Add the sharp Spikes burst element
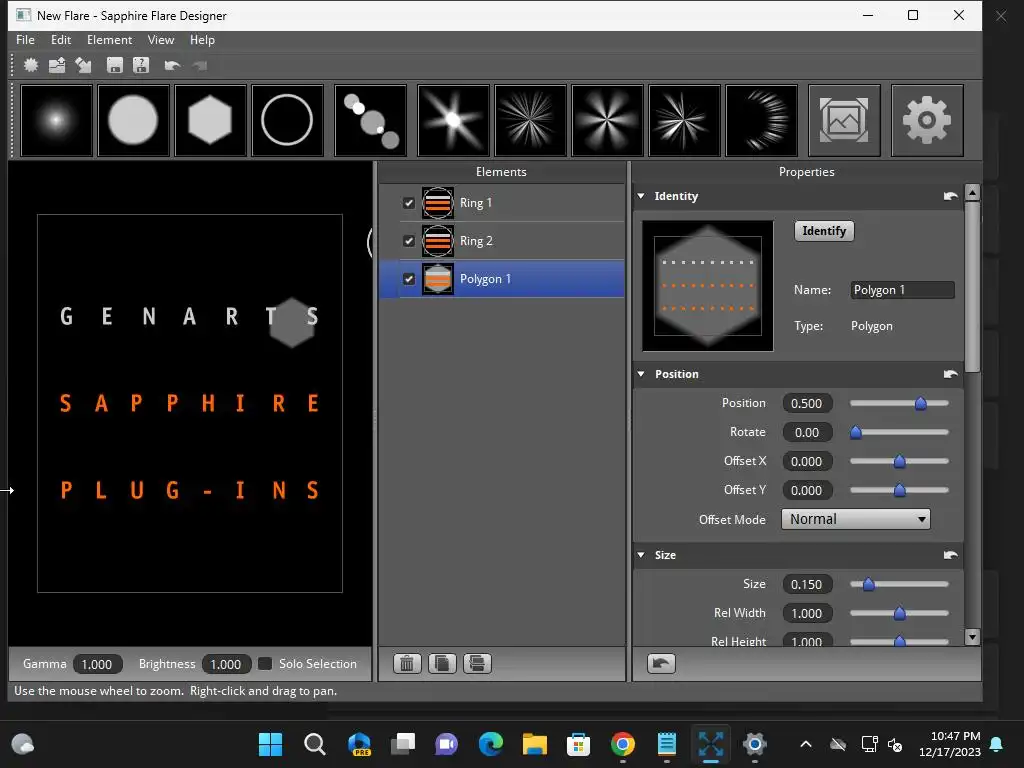Screen dimensions: 1024x768 point(684,120)
